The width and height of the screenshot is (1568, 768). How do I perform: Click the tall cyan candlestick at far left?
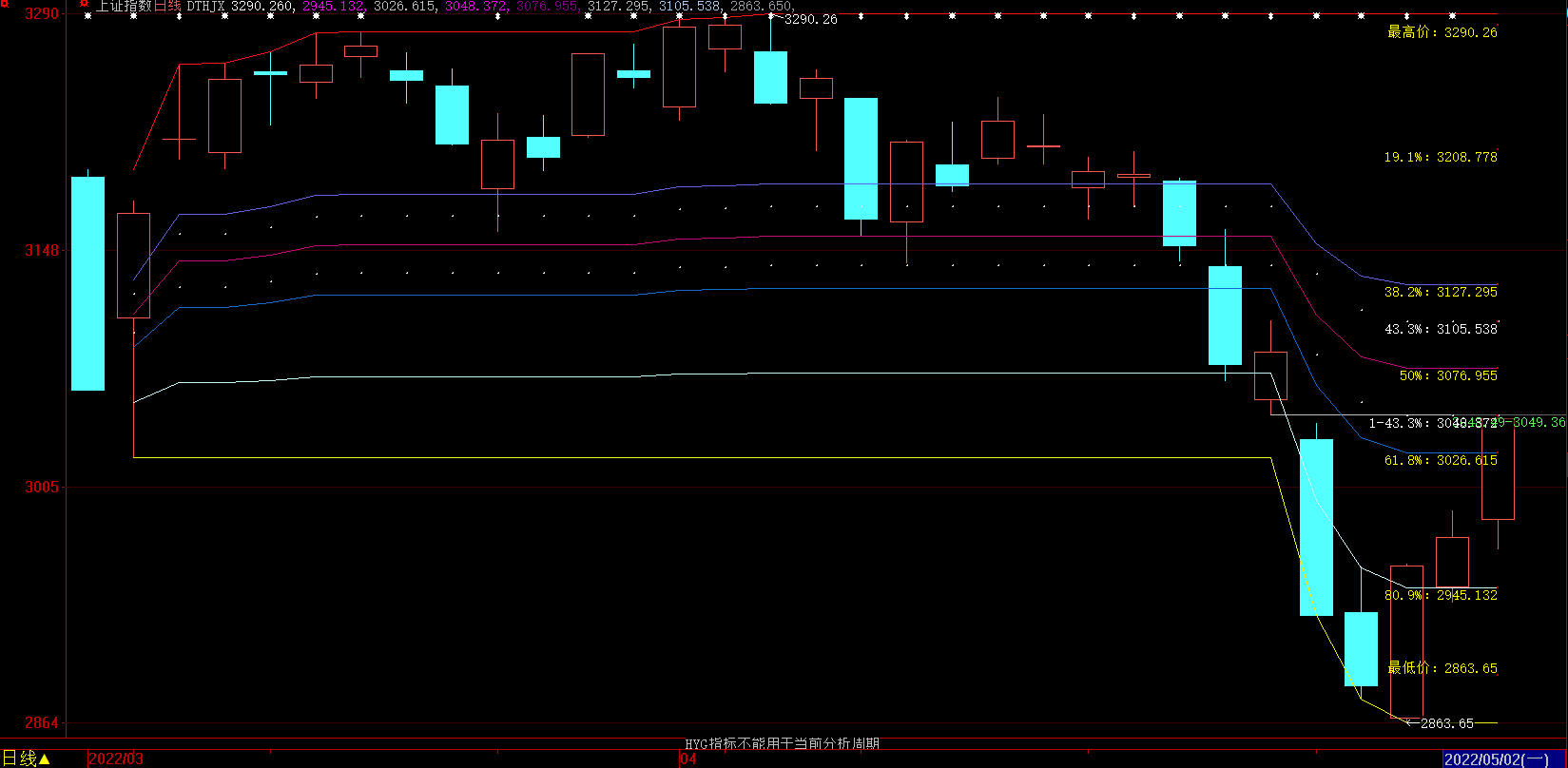click(x=88, y=283)
